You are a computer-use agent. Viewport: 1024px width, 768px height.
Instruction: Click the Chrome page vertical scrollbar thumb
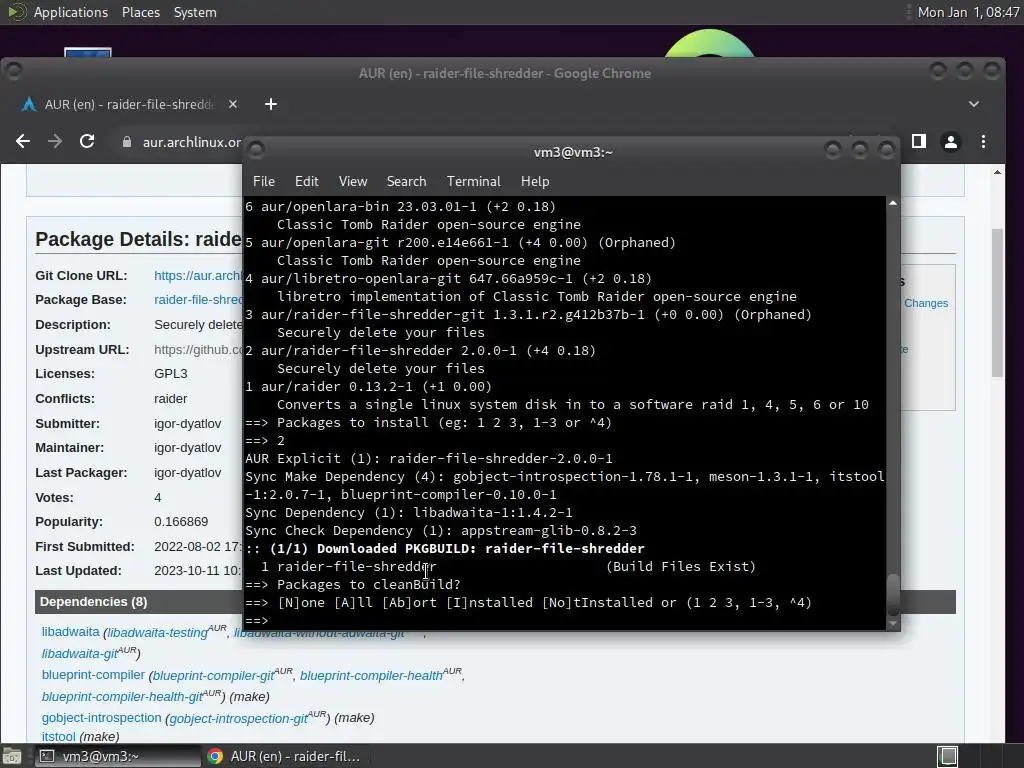[x=997, y=303]
